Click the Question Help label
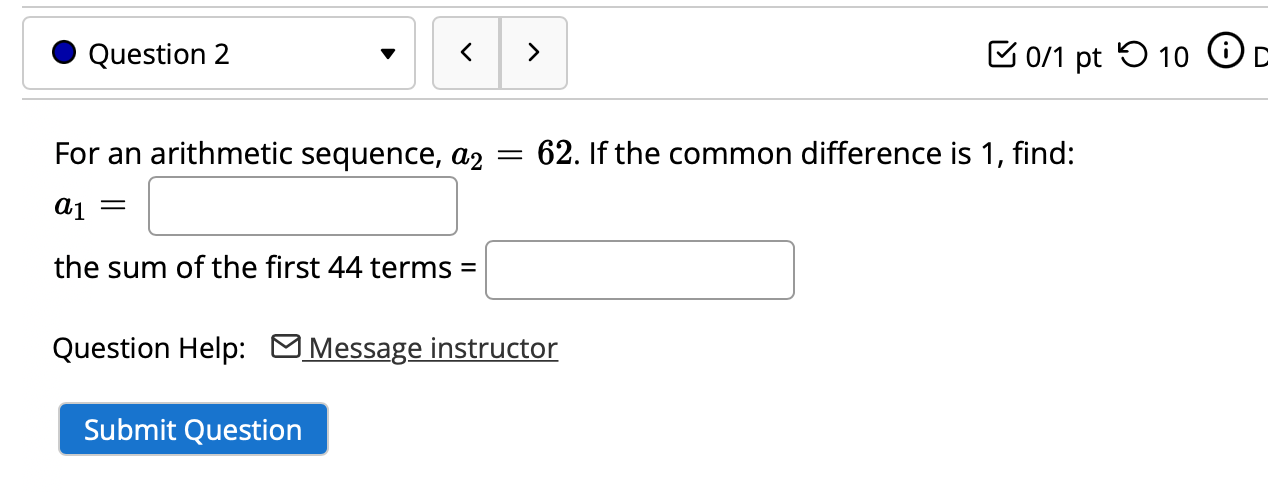This screenshot has height=492, width=1268. coord(149,348)
